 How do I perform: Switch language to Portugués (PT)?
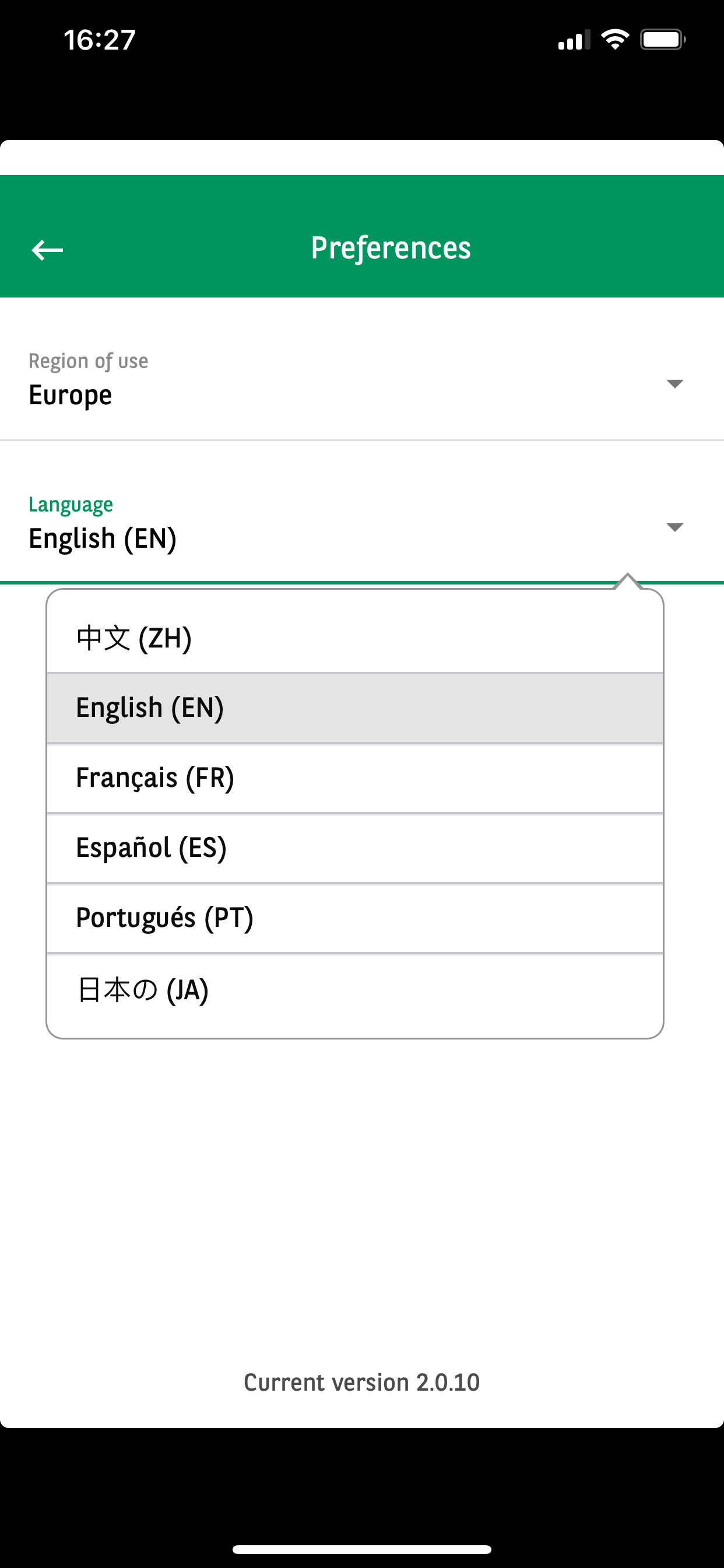[x=164, y=918]
